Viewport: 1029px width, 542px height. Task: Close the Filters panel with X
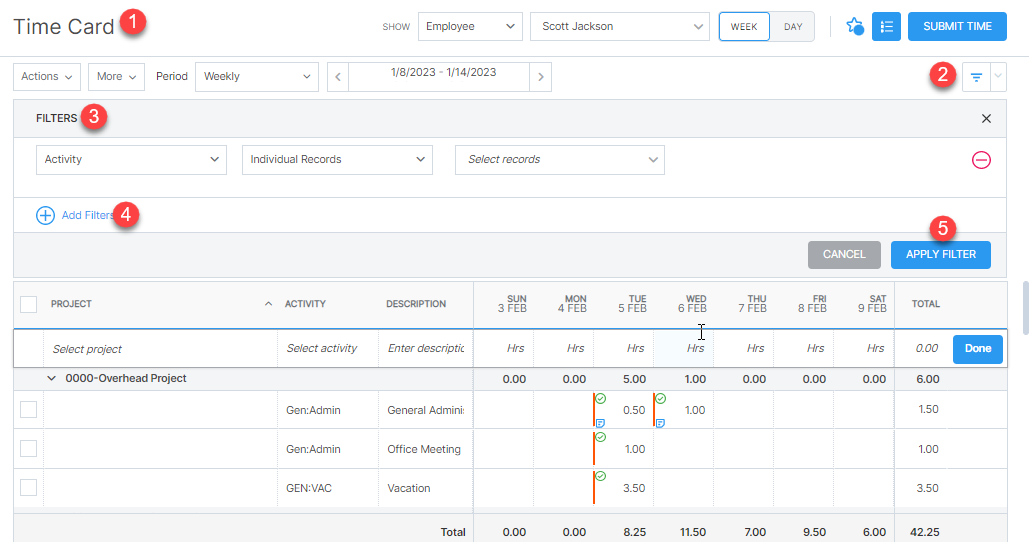pos(986,118)
